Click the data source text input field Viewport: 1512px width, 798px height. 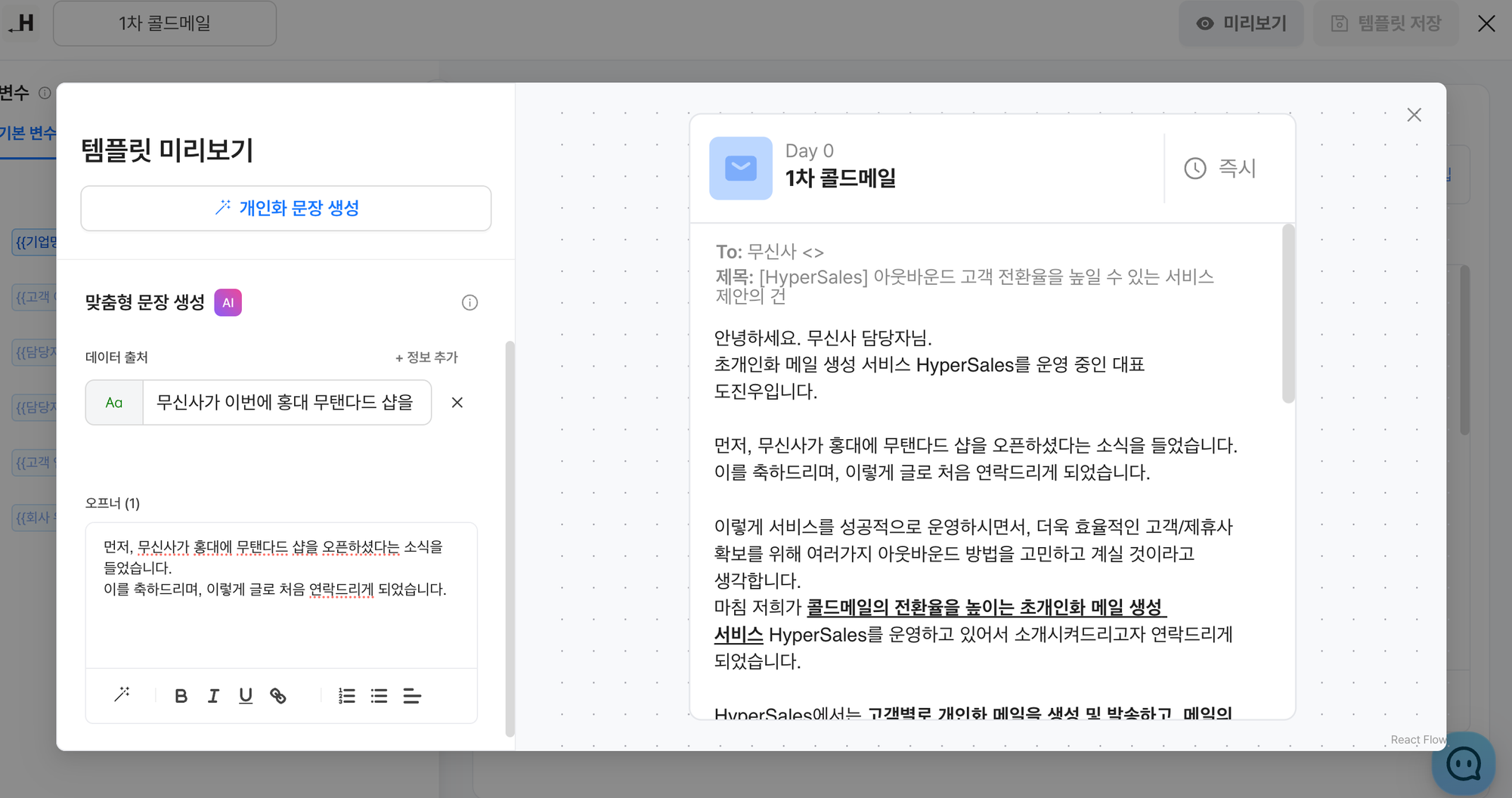(286, 403)
